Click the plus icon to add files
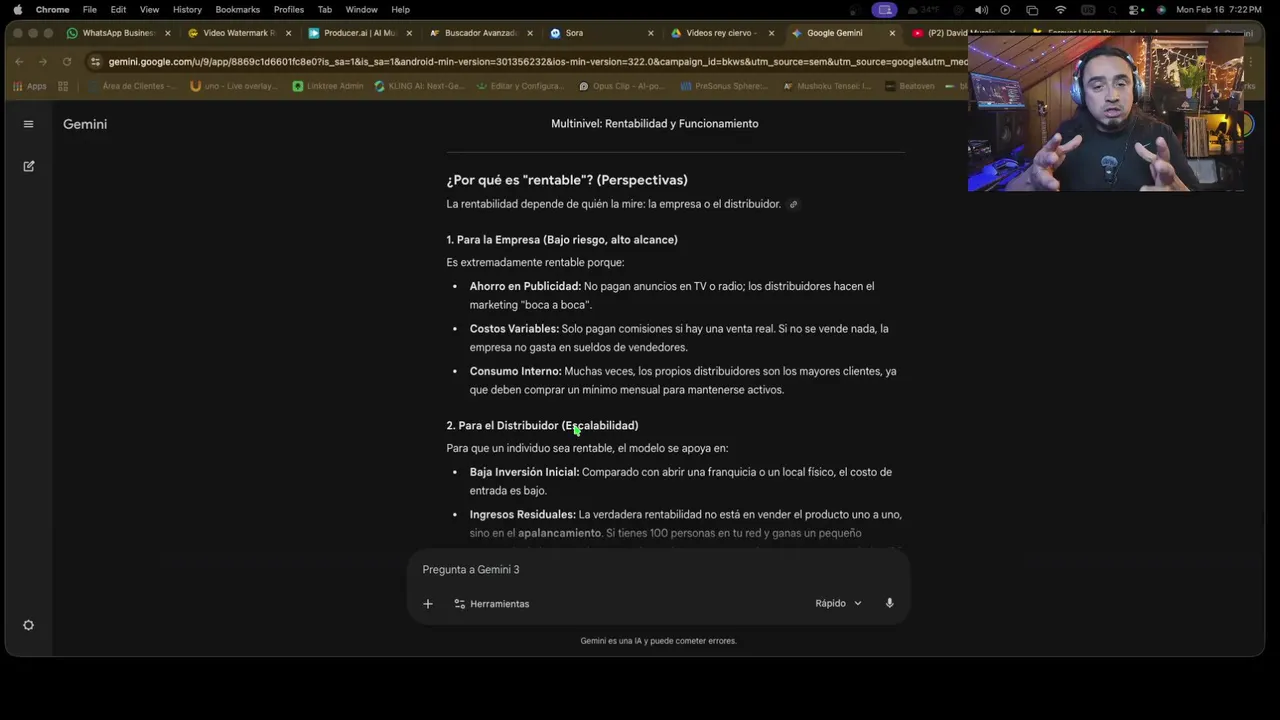The width and height of the screenshot is (1280, 720). (427, 603)
